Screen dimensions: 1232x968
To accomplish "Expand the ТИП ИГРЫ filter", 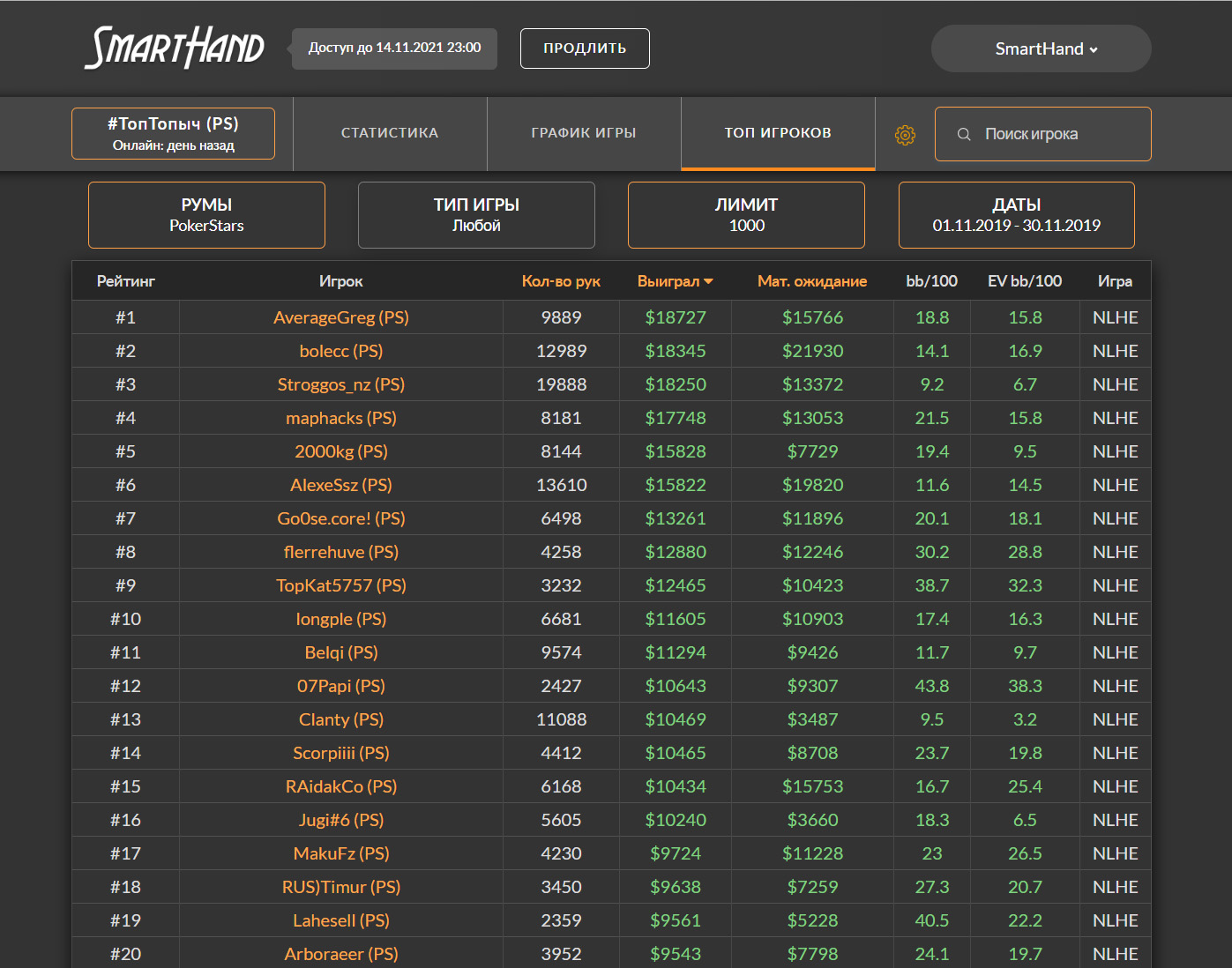I will 476,215.
